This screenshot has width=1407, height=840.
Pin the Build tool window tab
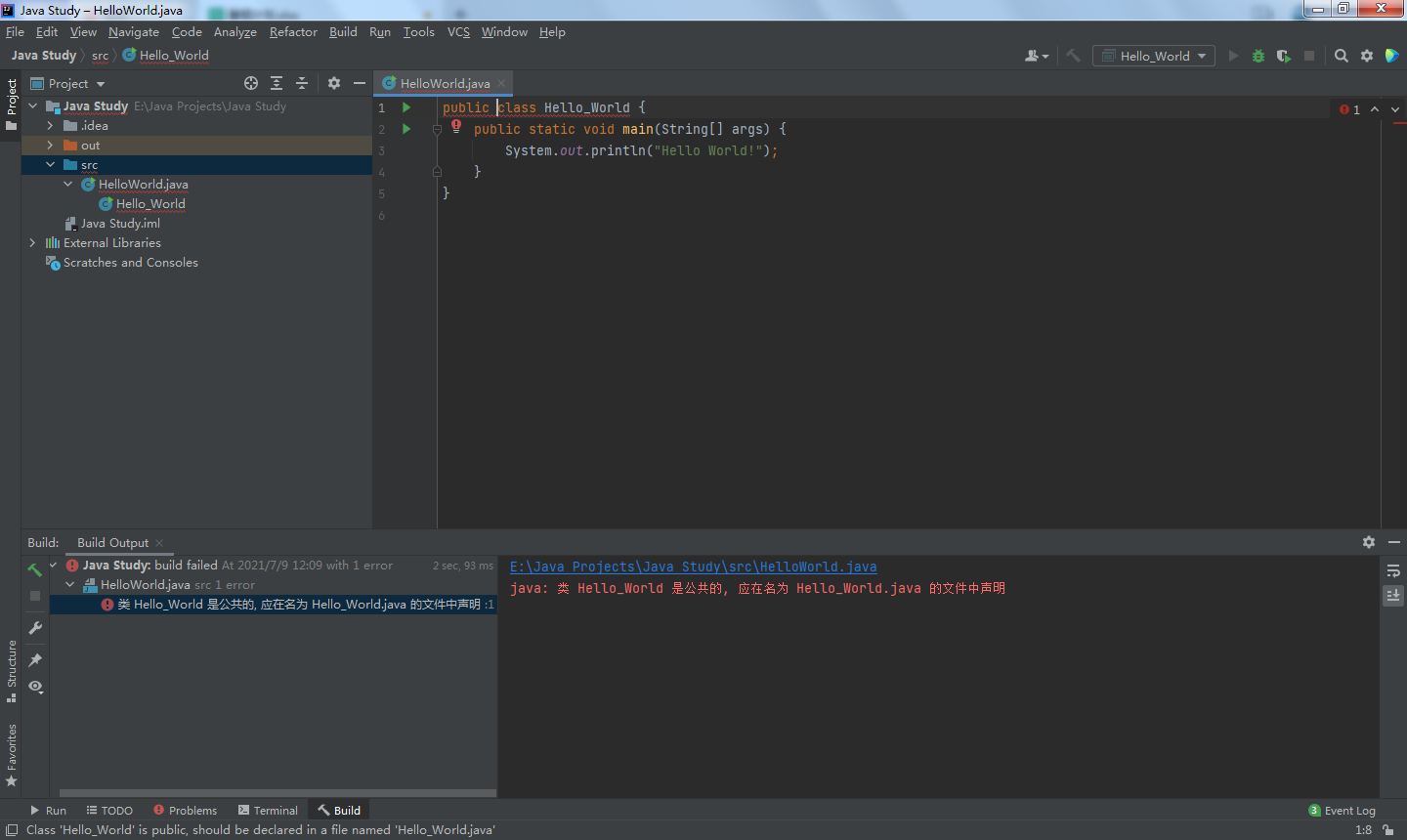tap(35, 660)
